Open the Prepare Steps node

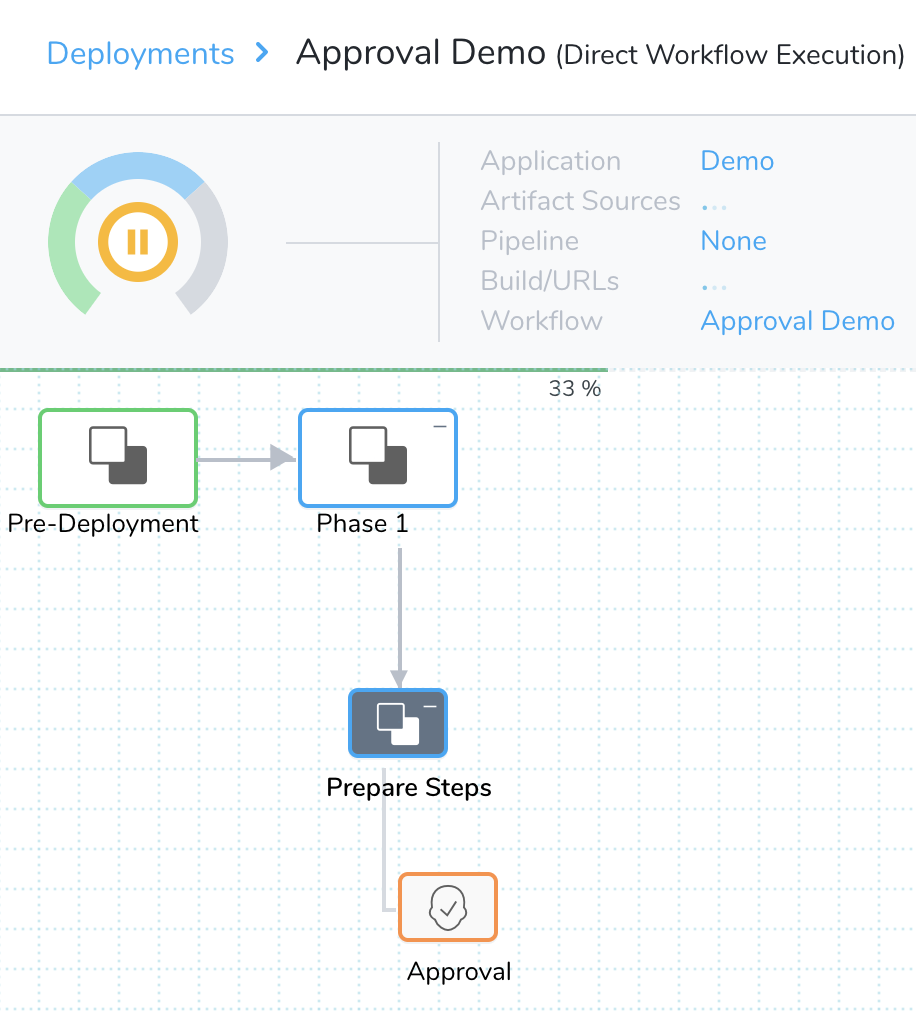click(398, 723)
